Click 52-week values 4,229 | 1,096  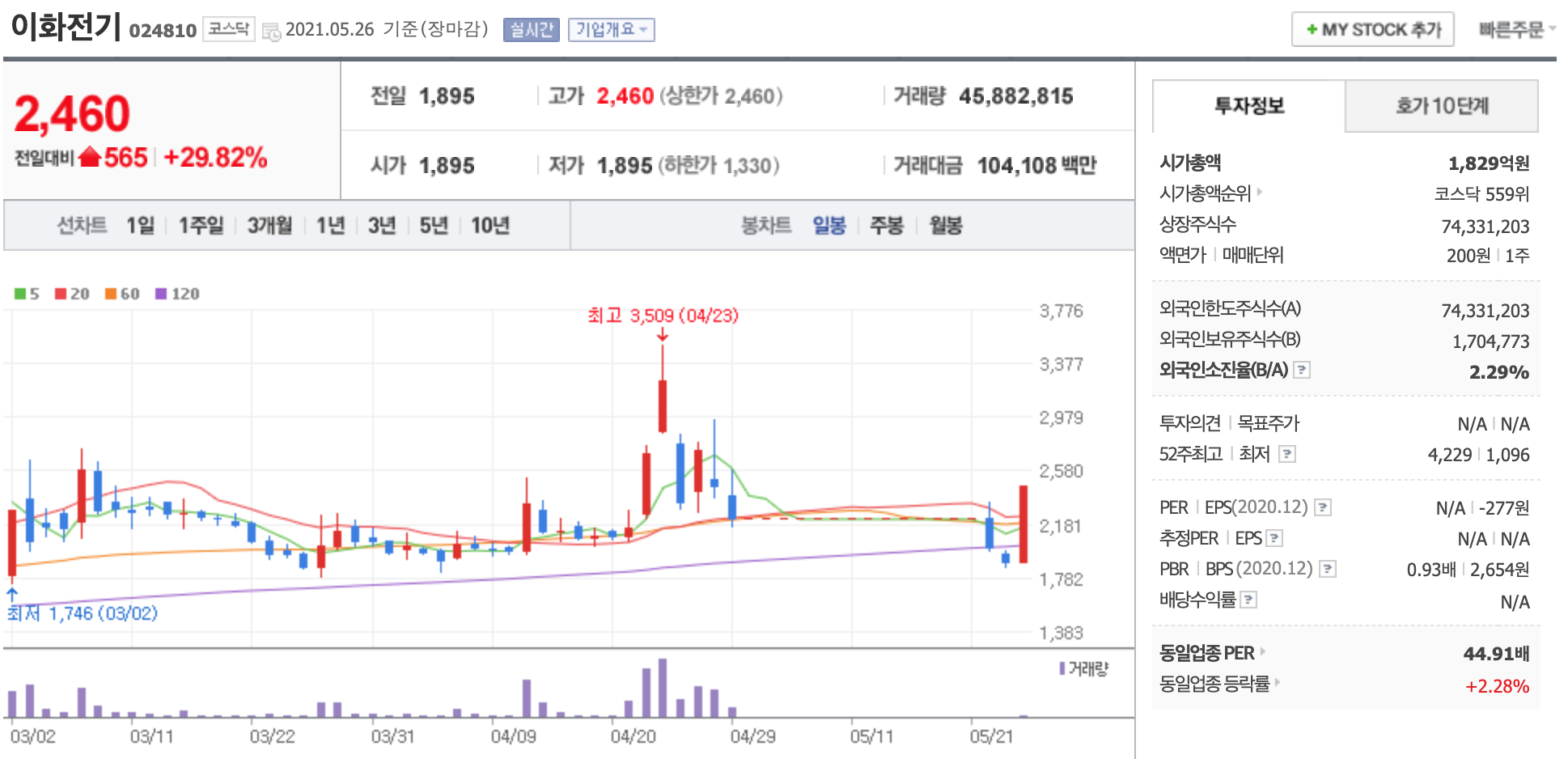click(1479, 455)
